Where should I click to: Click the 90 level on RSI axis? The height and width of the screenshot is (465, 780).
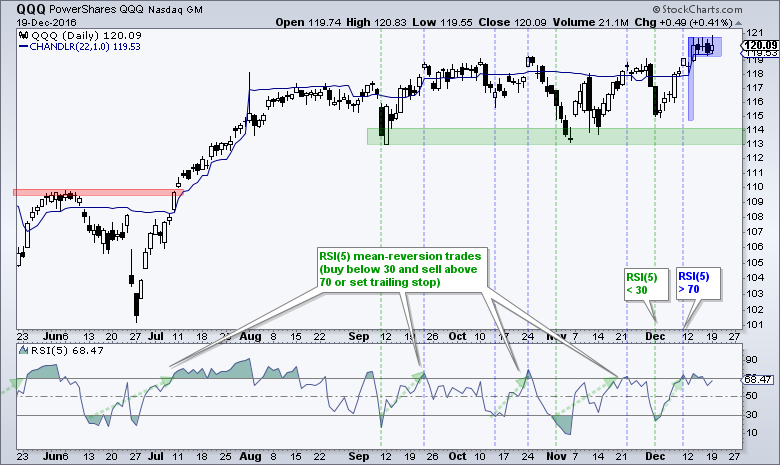coord(751,360)
